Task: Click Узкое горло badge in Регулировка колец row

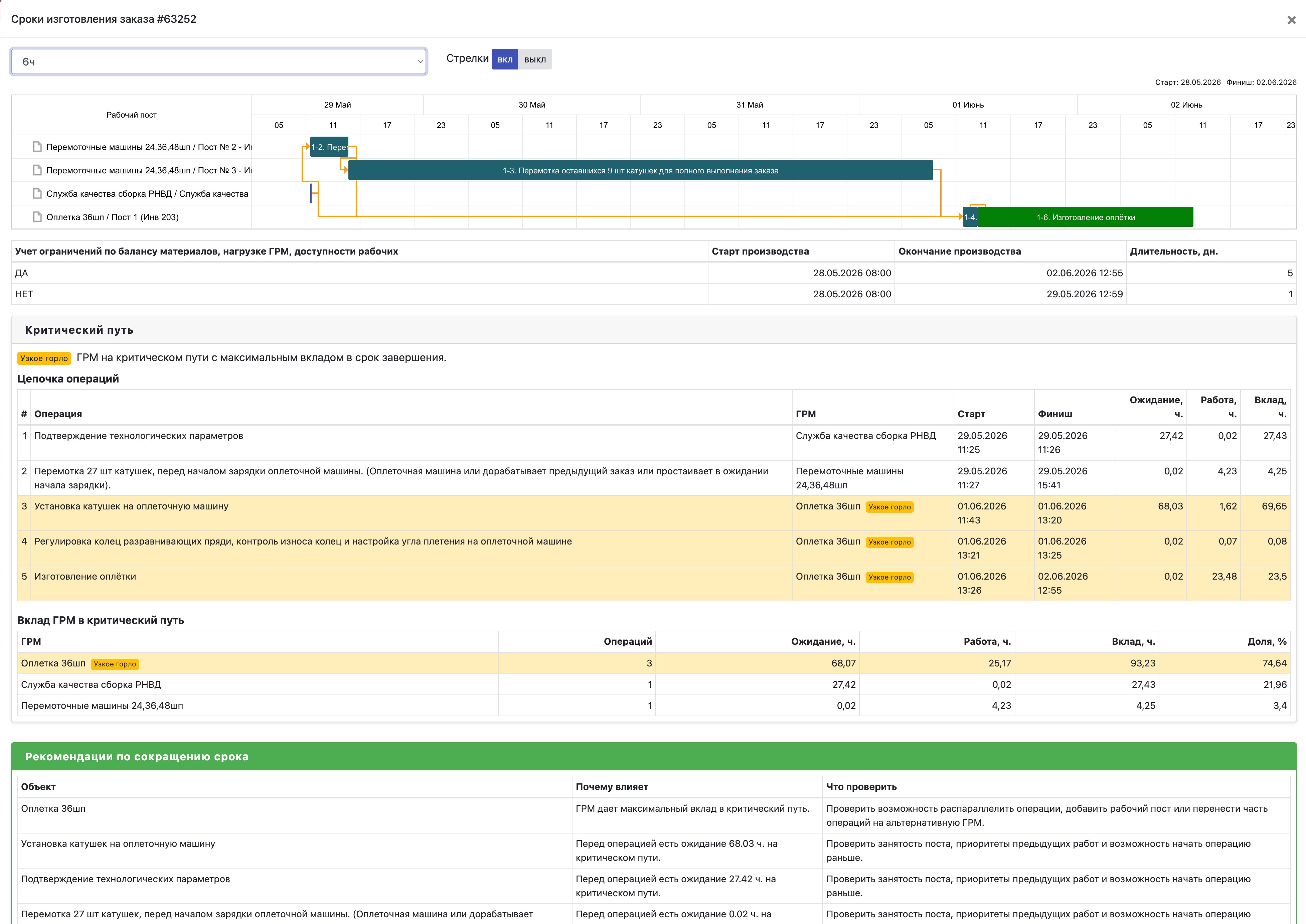Action: [889, 542]
